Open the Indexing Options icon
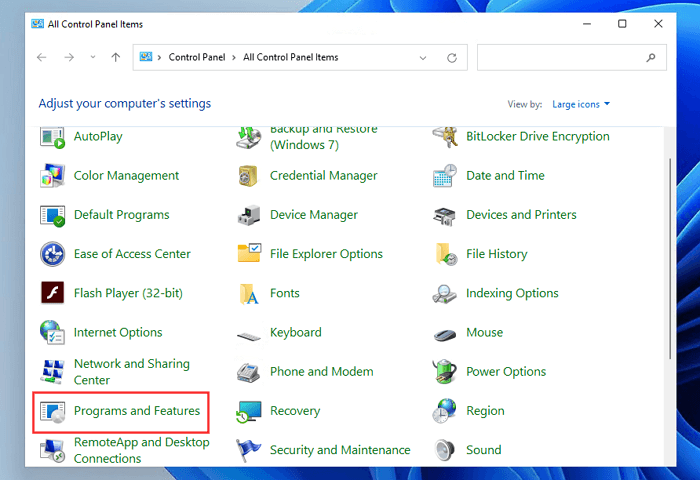Image resolution: width=700 pixels, height=480 pixels. [445, 294]
